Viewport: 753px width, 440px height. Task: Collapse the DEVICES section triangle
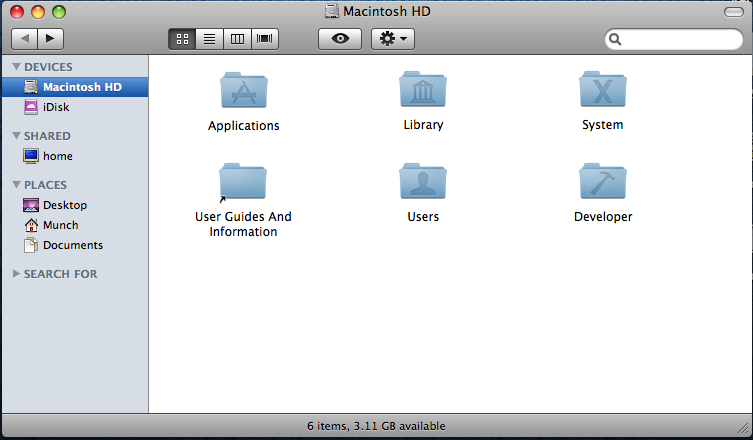coord(16,67)
